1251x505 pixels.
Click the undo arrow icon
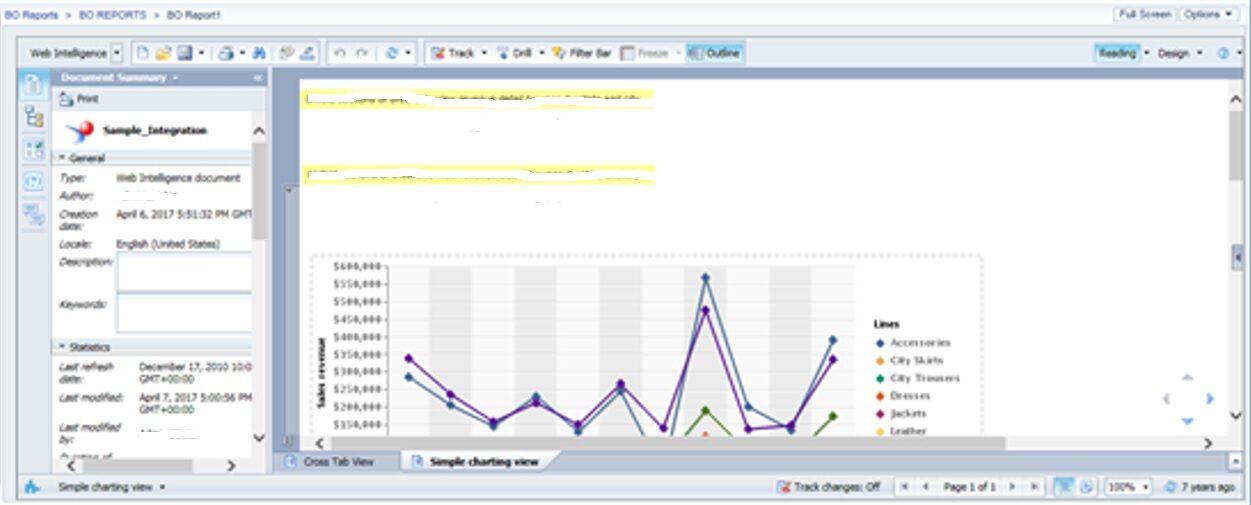[340, 53]
